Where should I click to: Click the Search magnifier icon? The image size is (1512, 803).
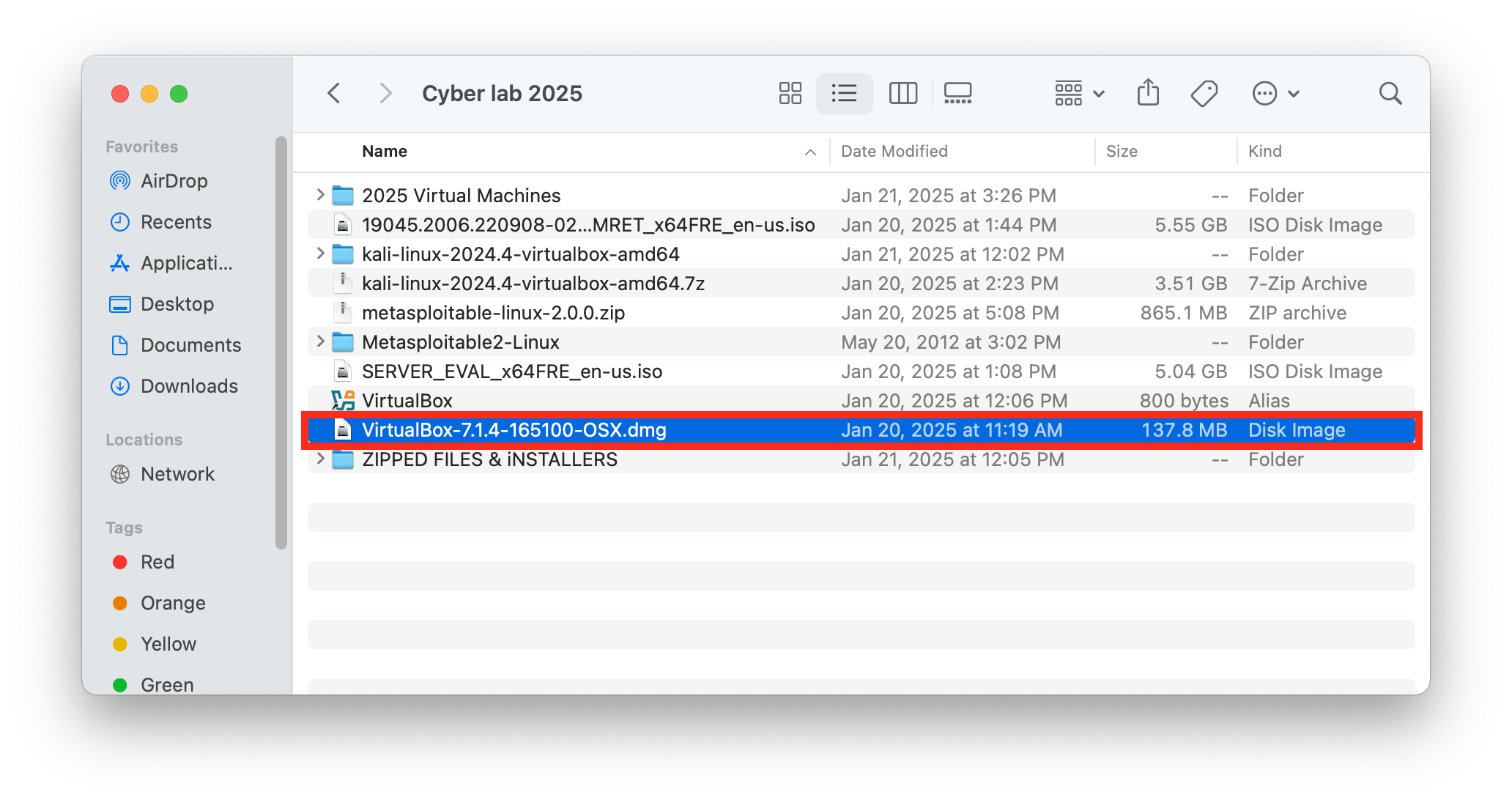point(1390,93)
